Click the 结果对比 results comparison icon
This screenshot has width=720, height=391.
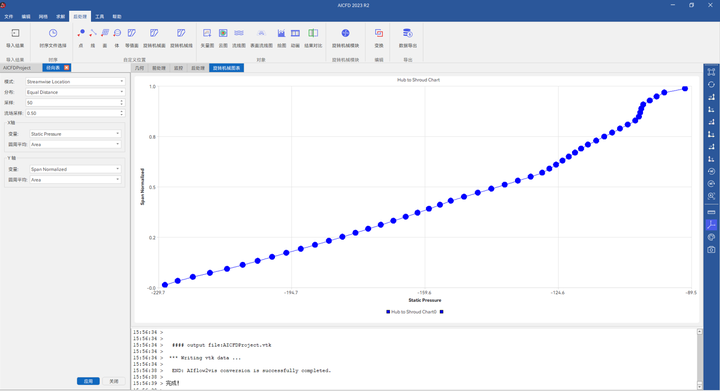coord(313,33)
